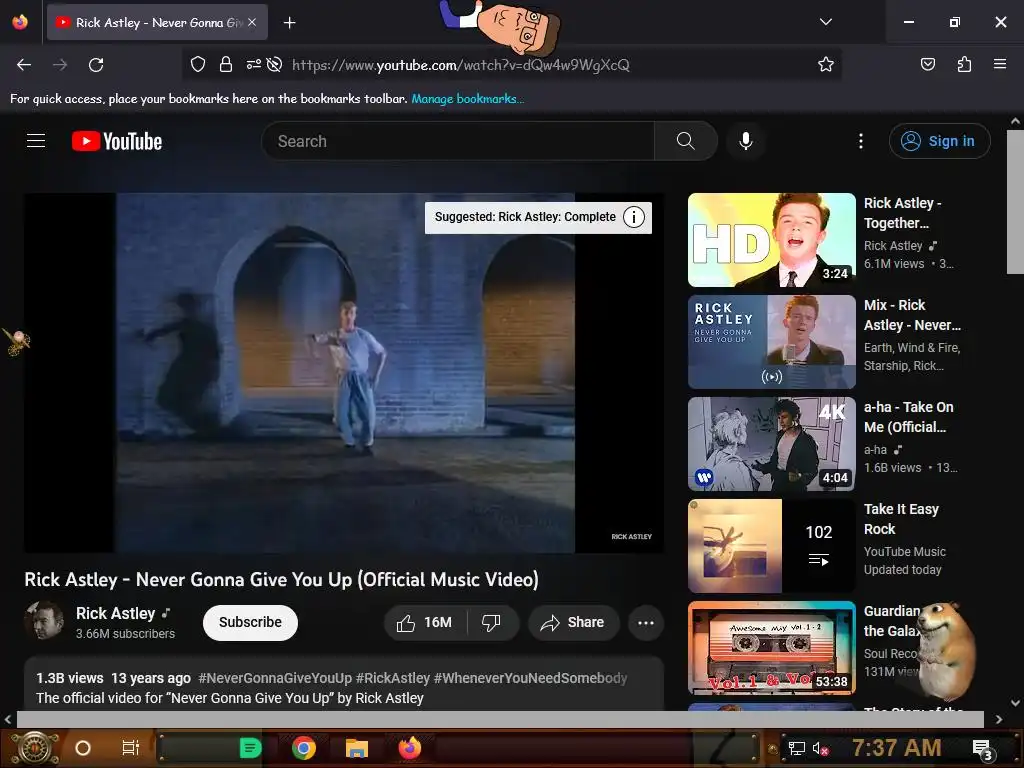Reload the current page
1024x768 pixels.
click(x=96, y=65)
